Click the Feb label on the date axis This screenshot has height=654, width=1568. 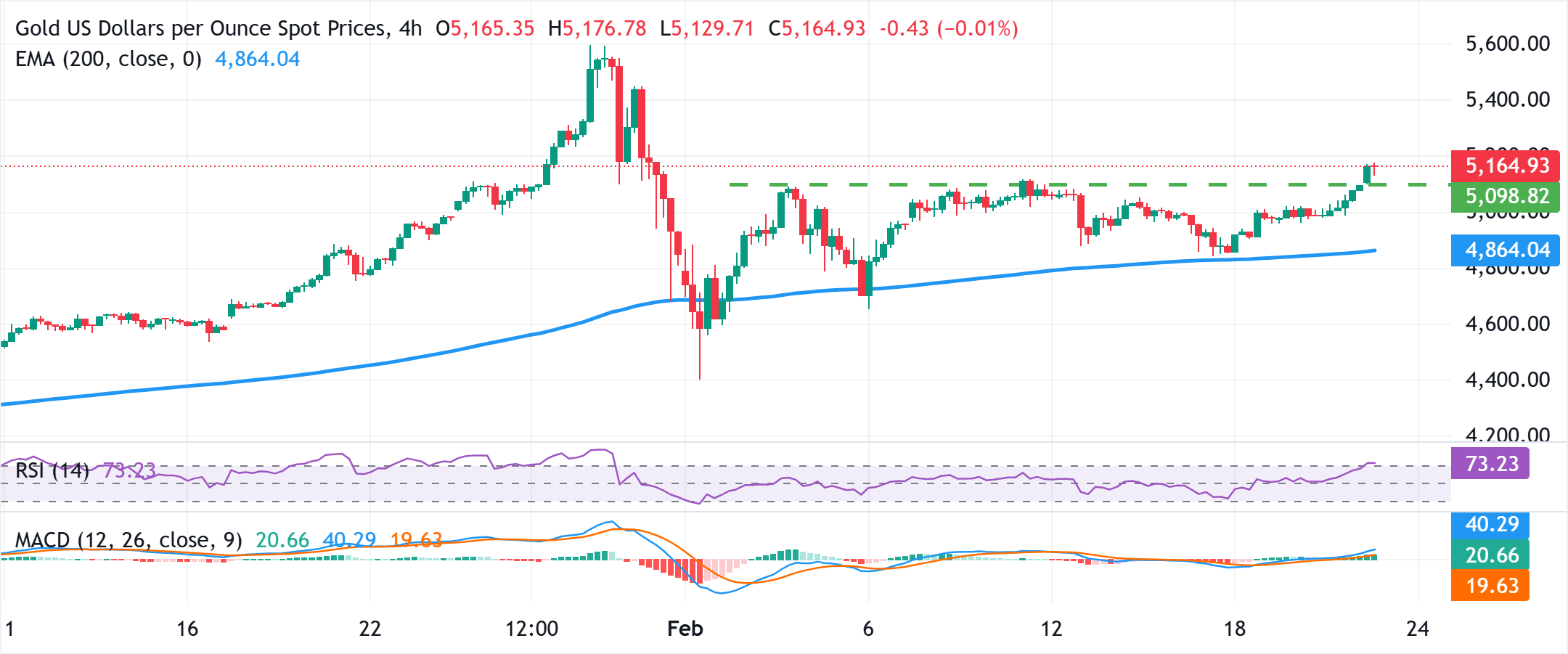tap(685, 629)
